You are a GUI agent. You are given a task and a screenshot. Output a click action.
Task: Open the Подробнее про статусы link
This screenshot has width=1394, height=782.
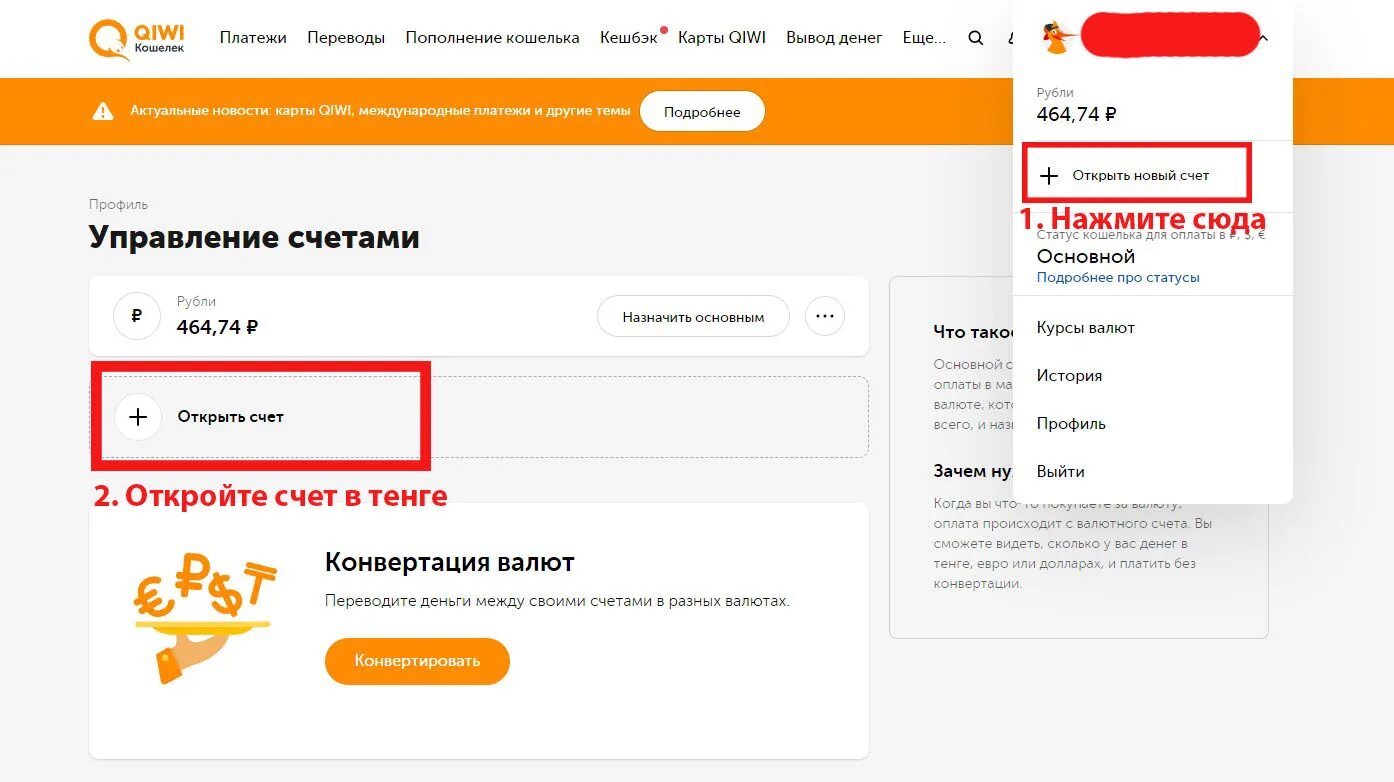click(1118, 278)
